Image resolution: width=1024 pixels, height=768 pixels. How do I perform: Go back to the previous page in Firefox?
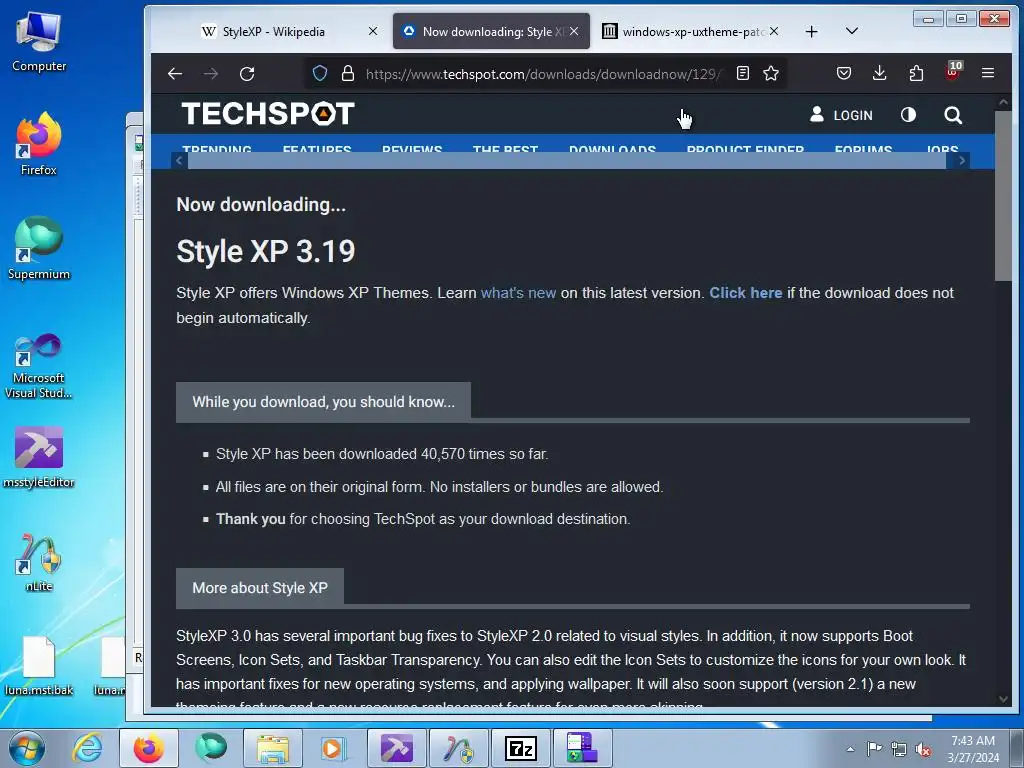click(174, 74)
